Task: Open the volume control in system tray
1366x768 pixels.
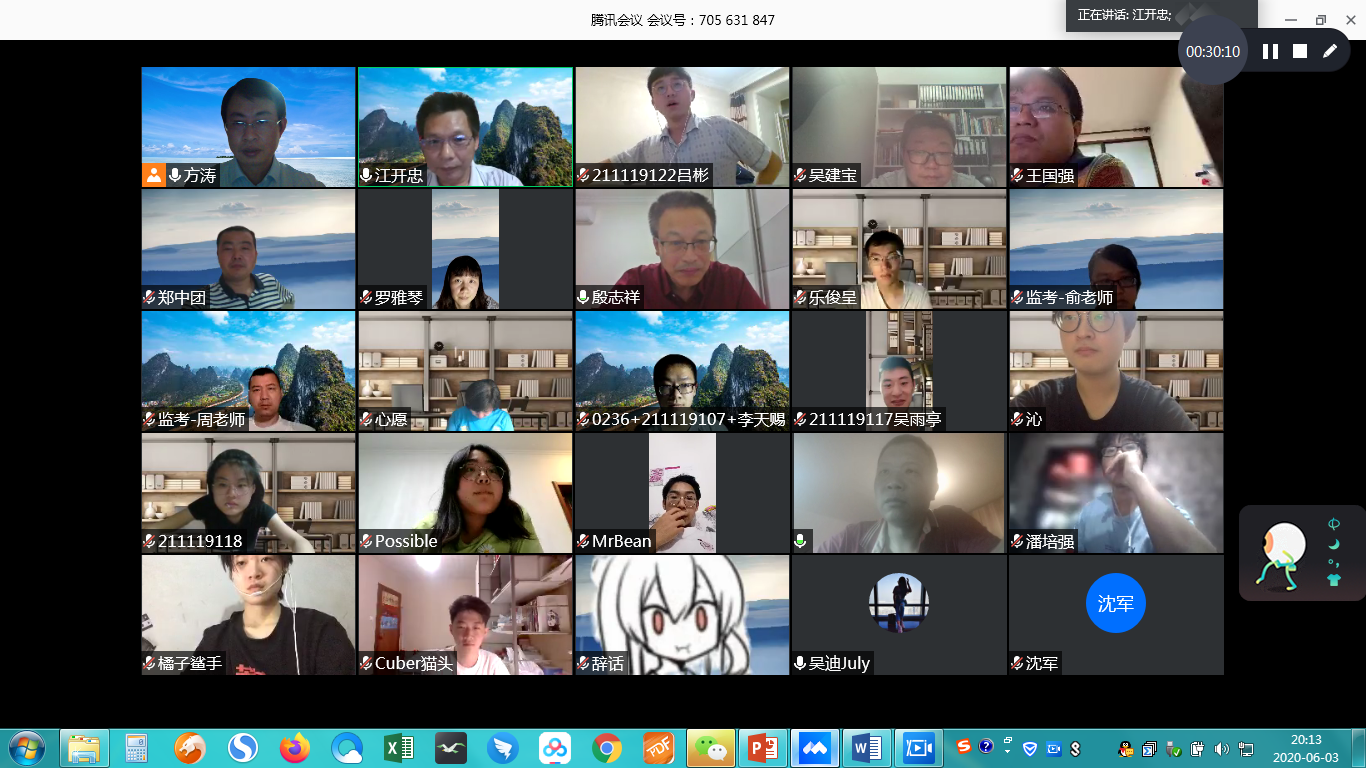Action: (x=1221, y=748)
